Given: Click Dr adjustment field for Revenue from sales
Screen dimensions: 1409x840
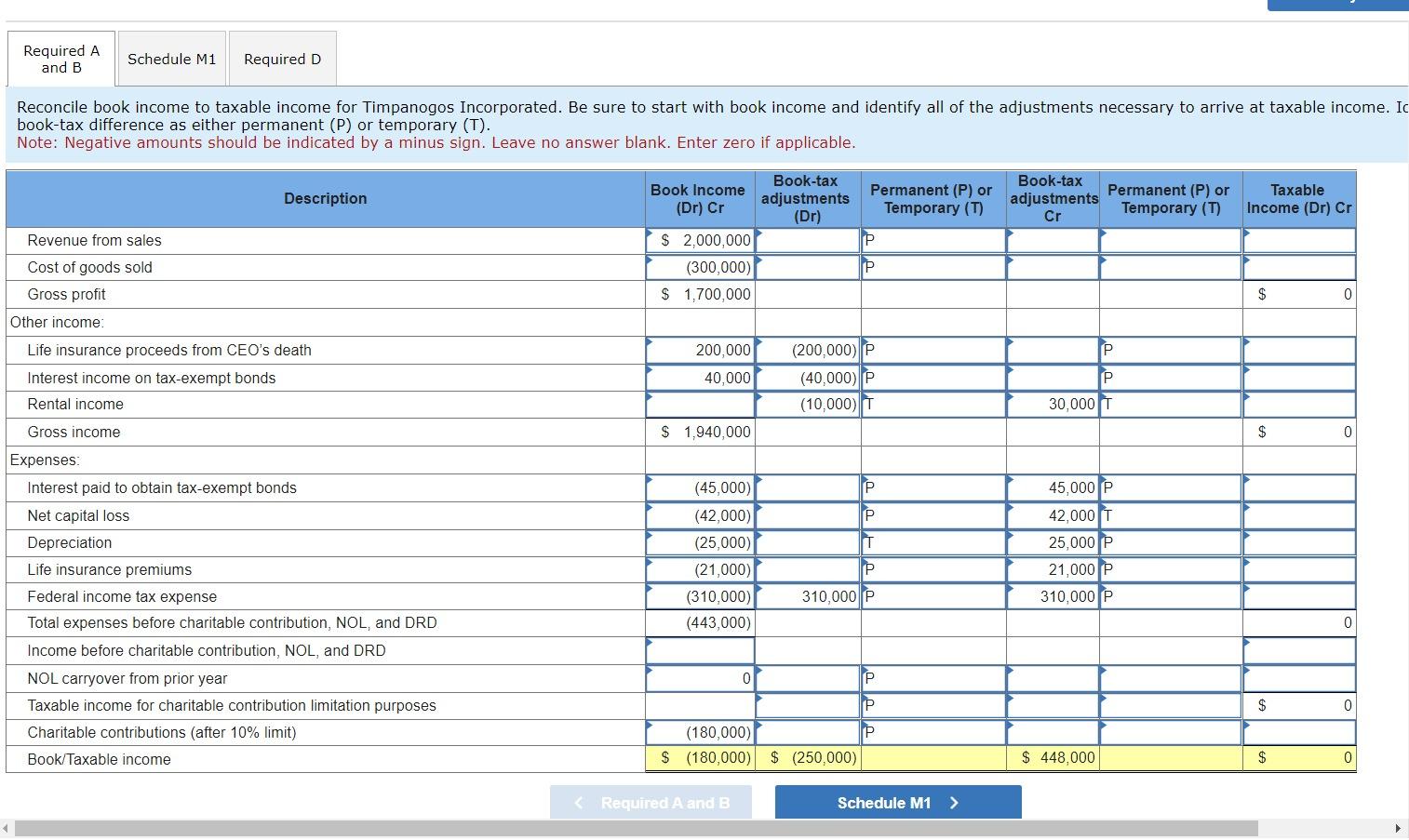Looking at the screenshot, I should point(808,240).
